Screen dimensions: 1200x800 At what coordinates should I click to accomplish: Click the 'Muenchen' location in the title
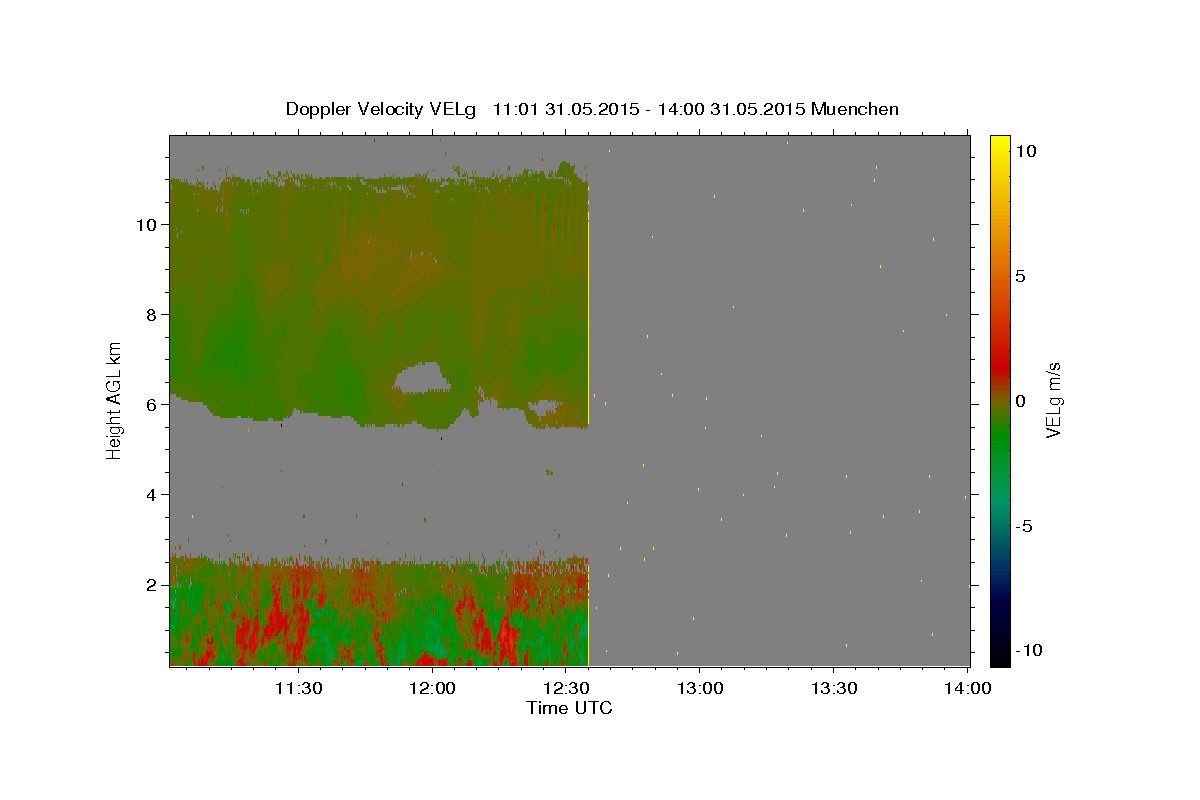[856, 109]
